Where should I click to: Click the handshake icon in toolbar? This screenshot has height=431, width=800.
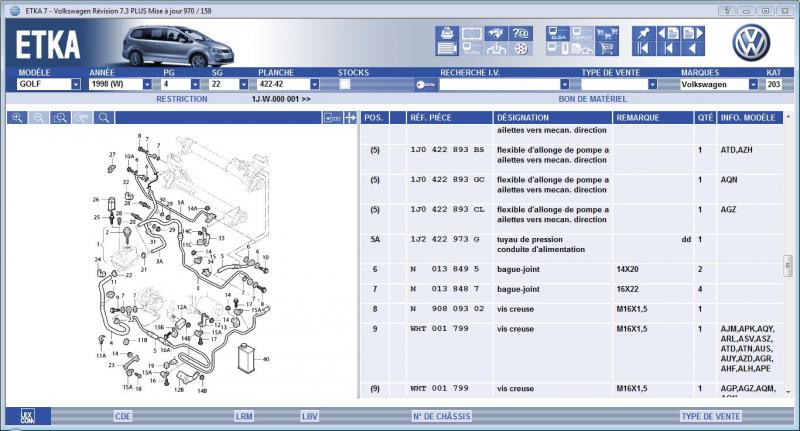496,33
